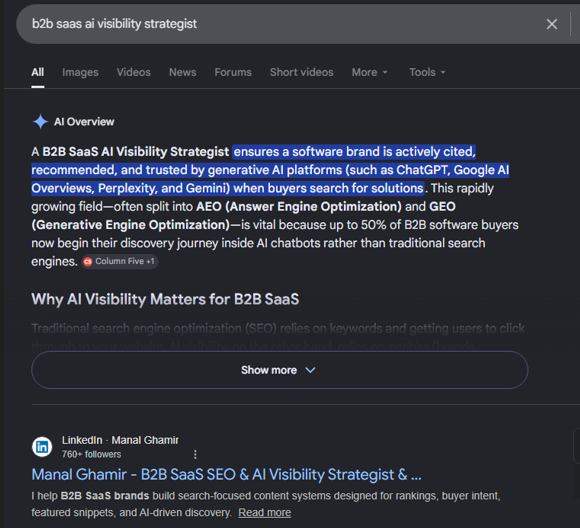Open the Tools dropdown
580x528 pixels.
coord(427,72)
